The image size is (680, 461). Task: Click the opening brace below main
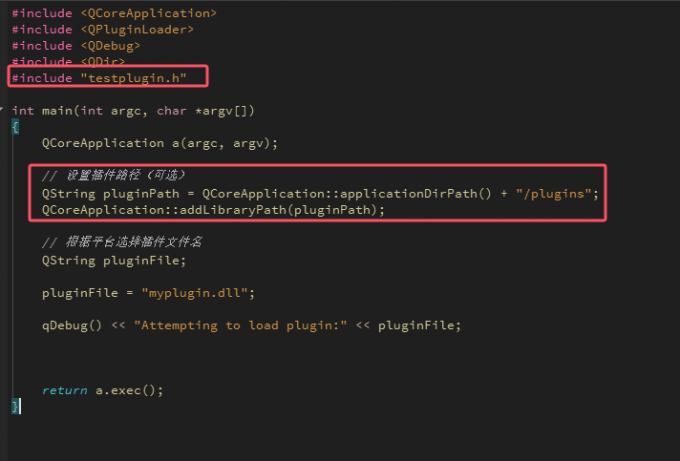pyautogui.click(x=15, y=126)
